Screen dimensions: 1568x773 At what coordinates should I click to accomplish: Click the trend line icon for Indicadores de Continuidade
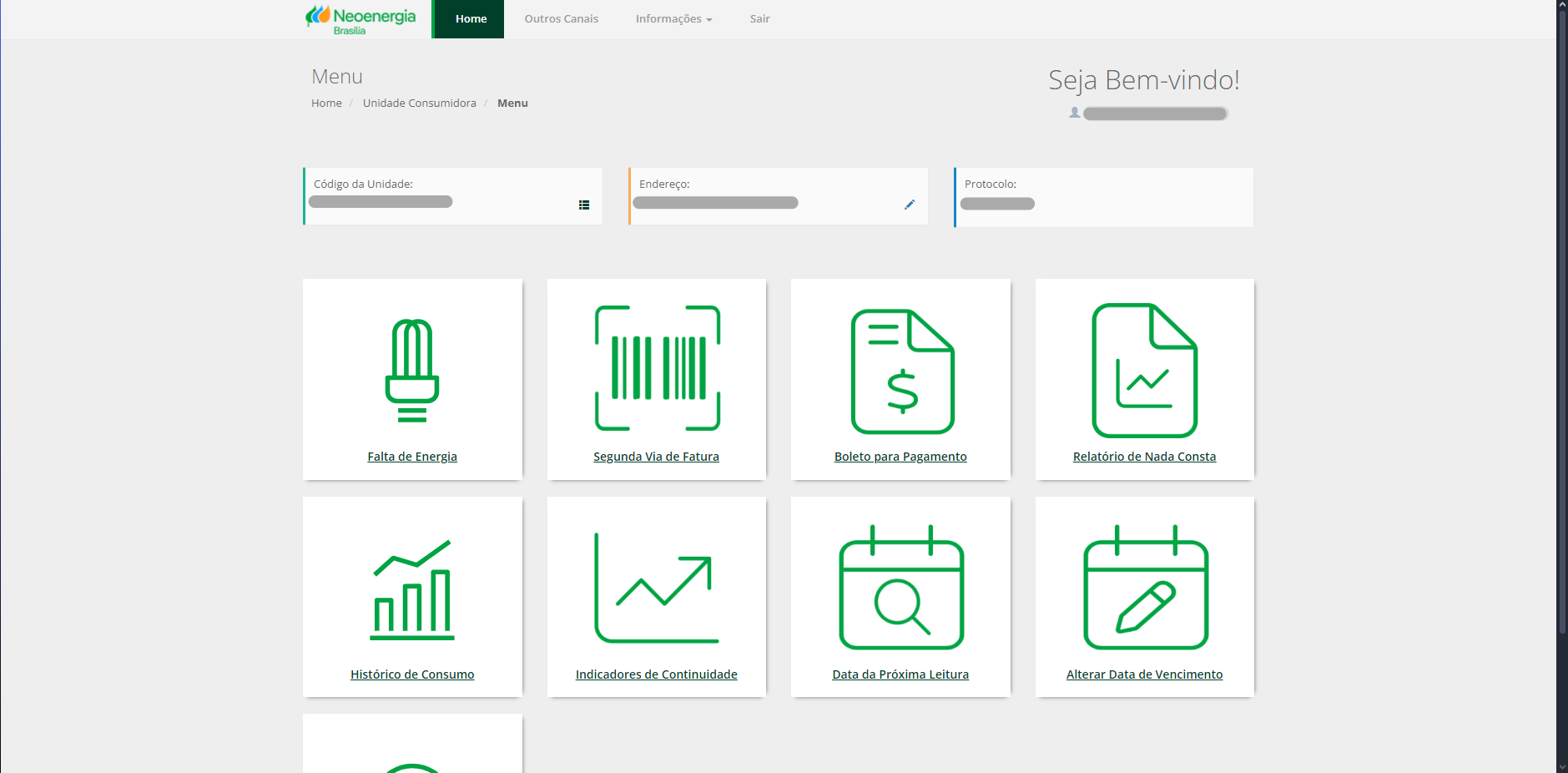(657, 588)
